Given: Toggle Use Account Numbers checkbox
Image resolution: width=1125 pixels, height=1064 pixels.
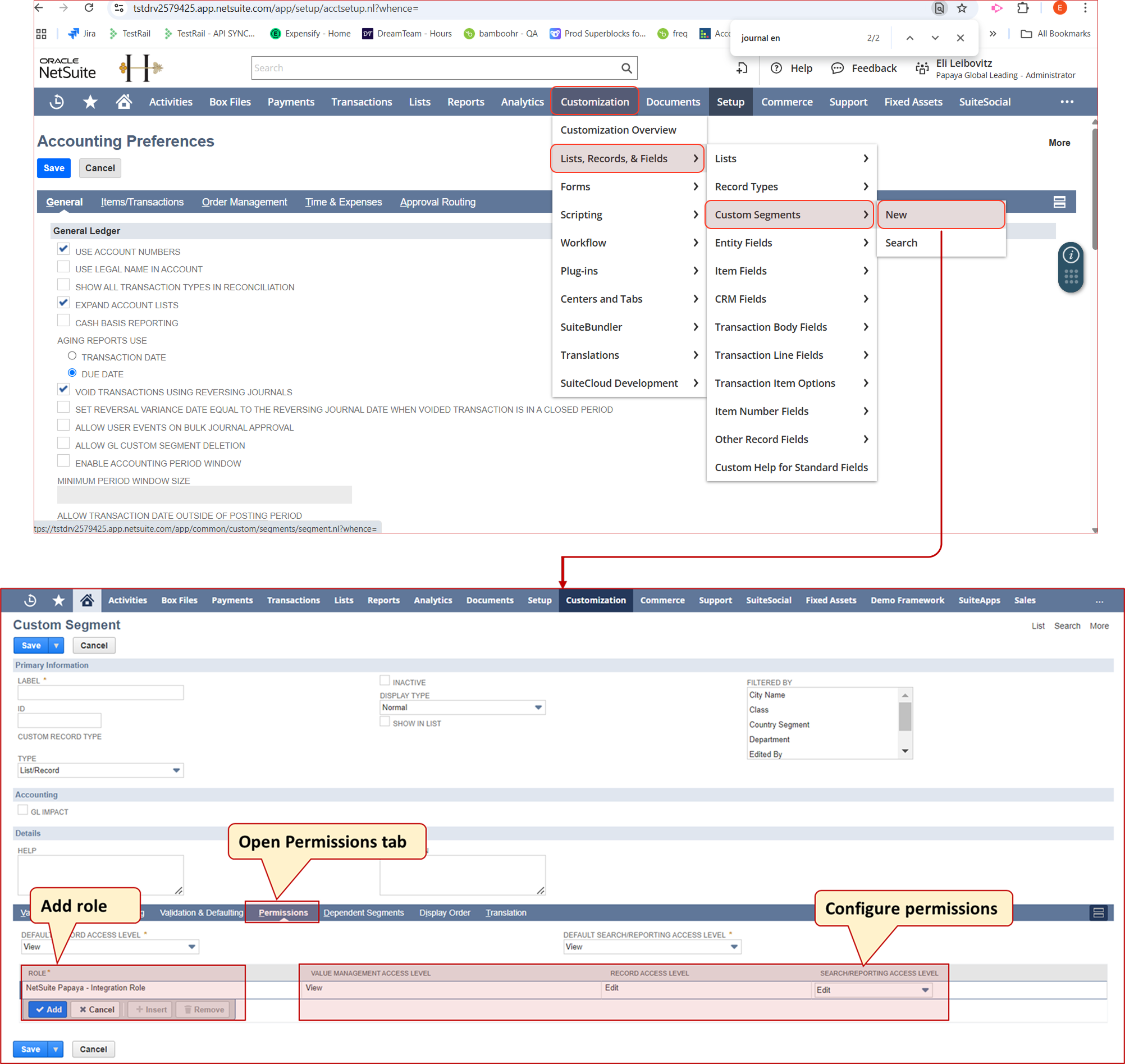Looking at the screenshot, I should point(63,249).
